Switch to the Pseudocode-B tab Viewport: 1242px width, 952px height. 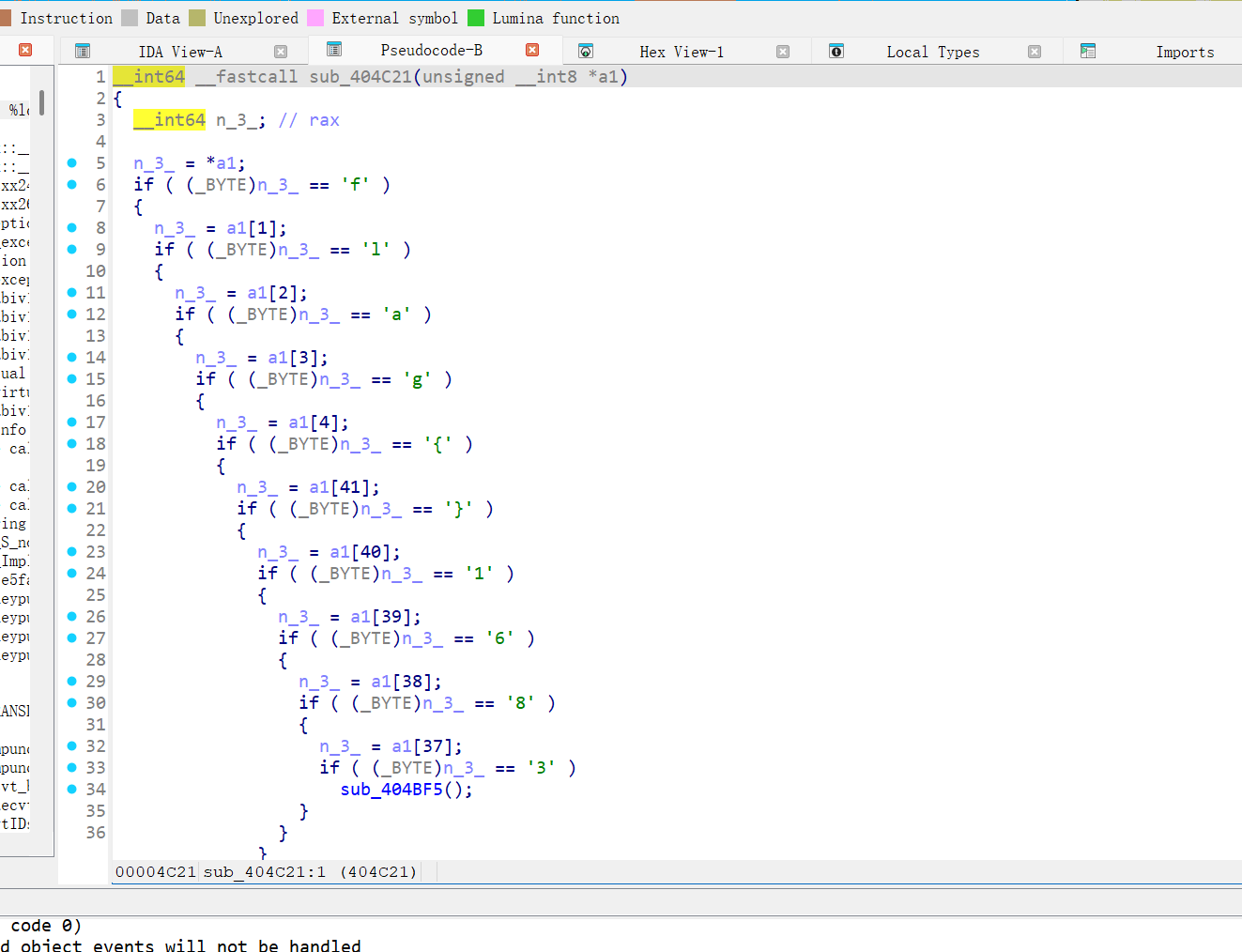431,50
